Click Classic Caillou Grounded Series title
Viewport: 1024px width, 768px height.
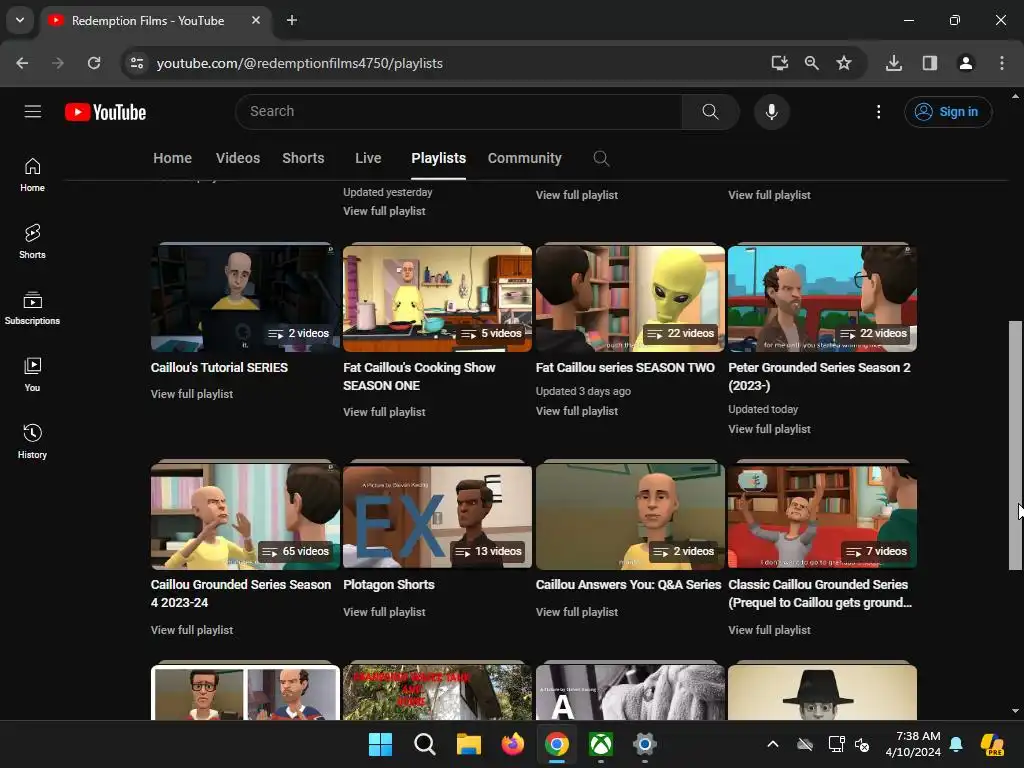(820, 594)
